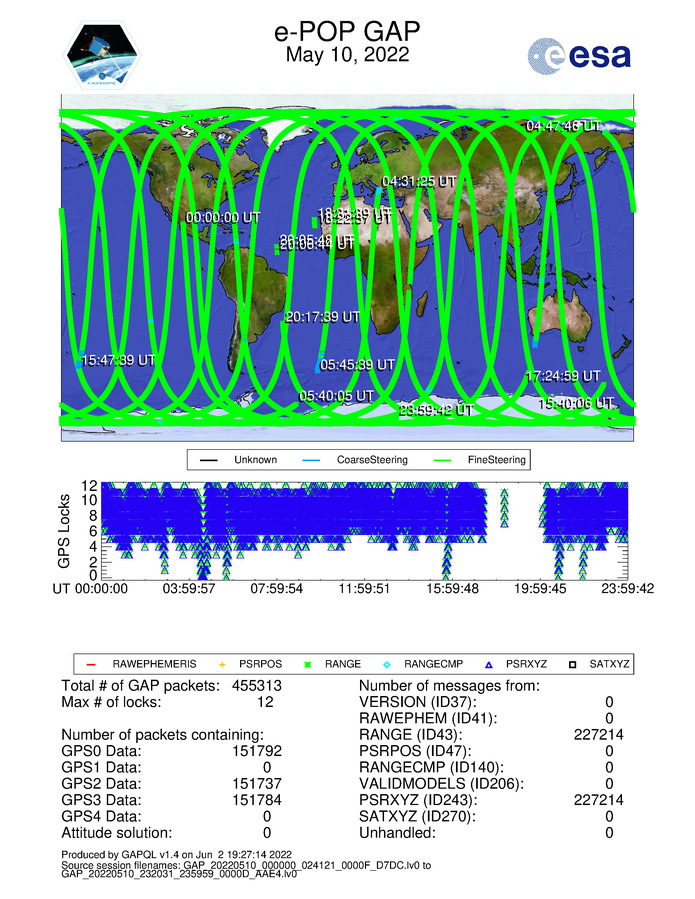Click the 17:24:59 UT map label
The width and height of the screenshot is (695, 899).
point(563,376)
